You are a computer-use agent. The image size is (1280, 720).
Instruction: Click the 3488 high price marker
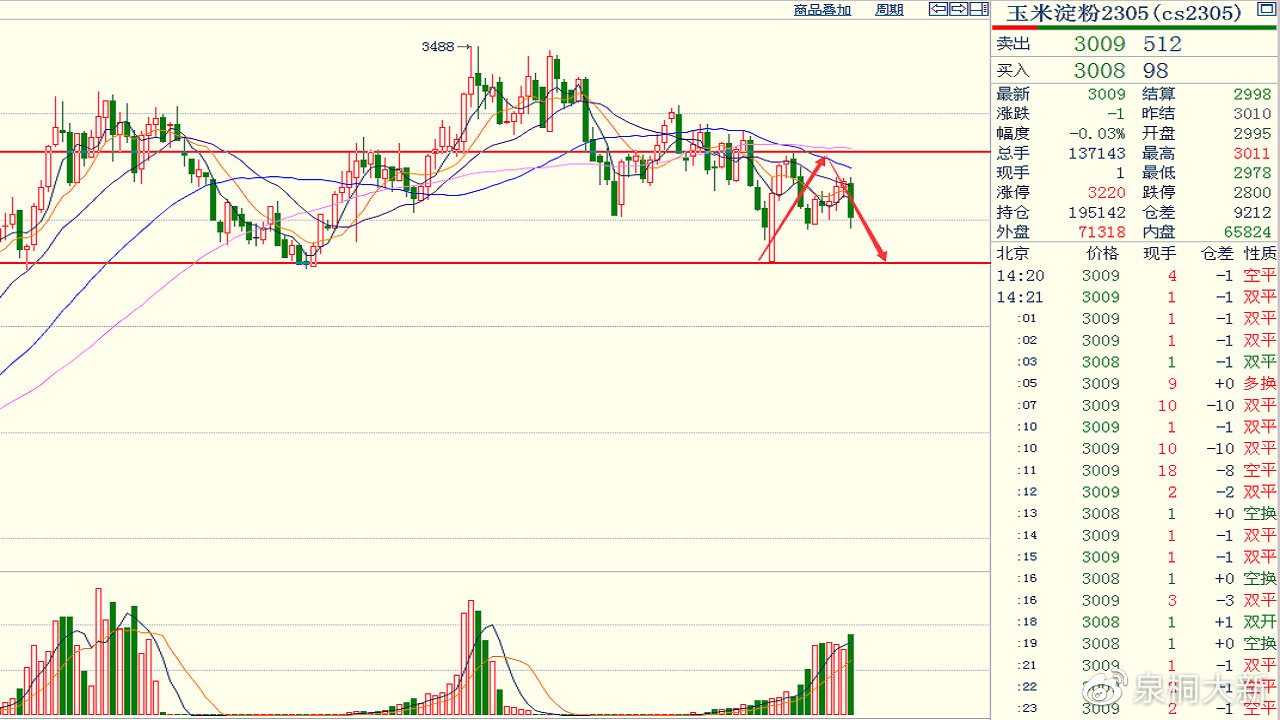tap(438, 47)
